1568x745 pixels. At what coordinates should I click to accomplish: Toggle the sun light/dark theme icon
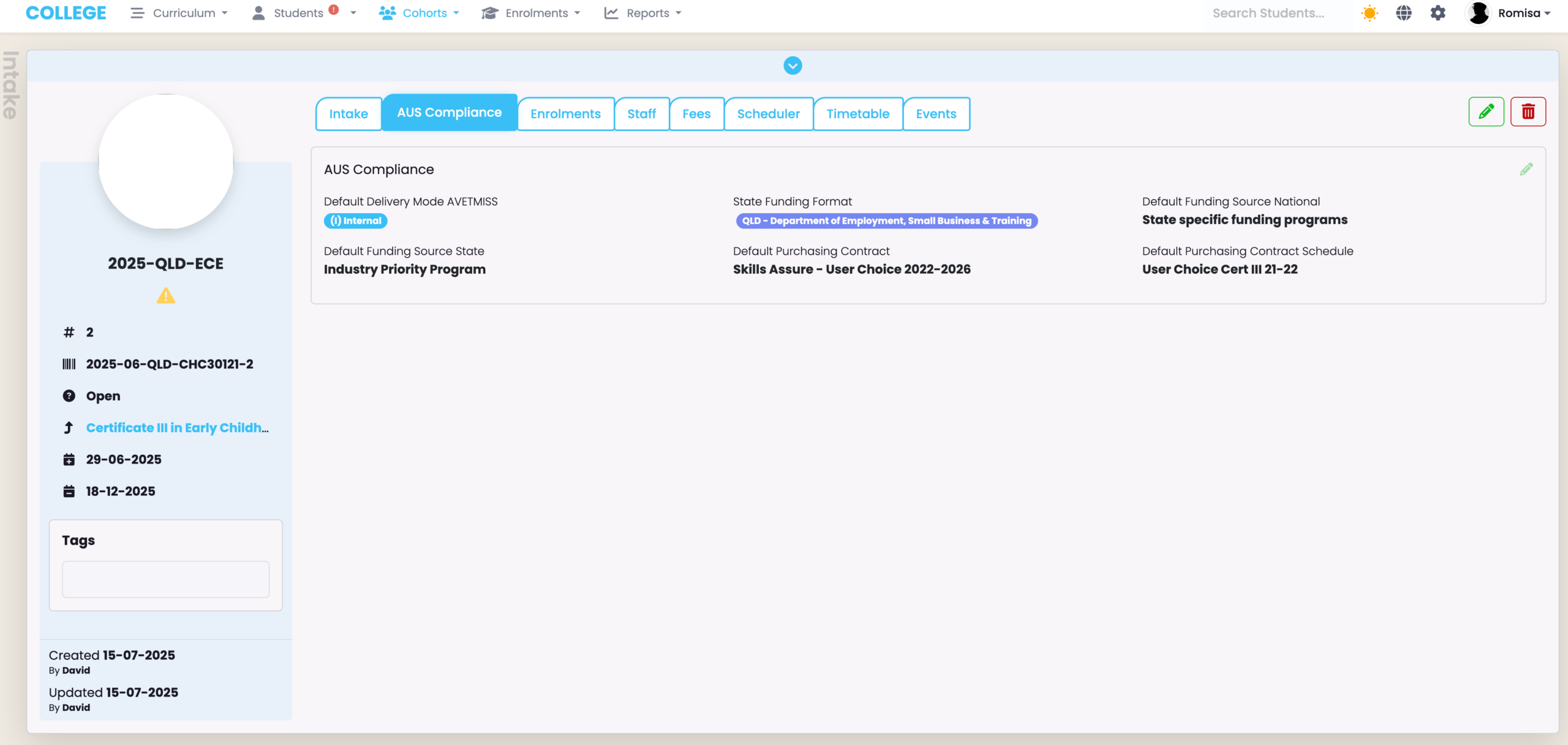point(1369,13)
